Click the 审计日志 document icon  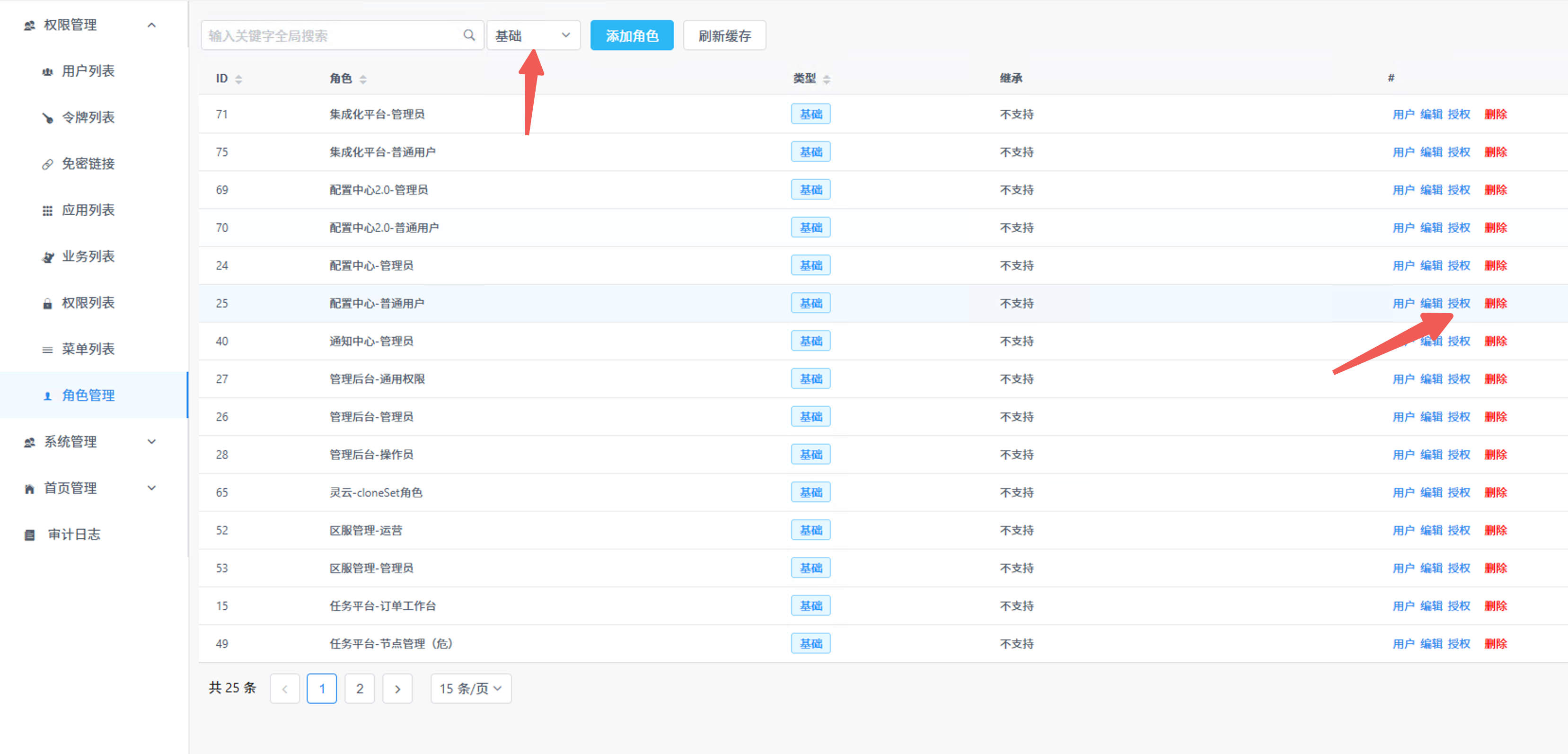point(29,535)
